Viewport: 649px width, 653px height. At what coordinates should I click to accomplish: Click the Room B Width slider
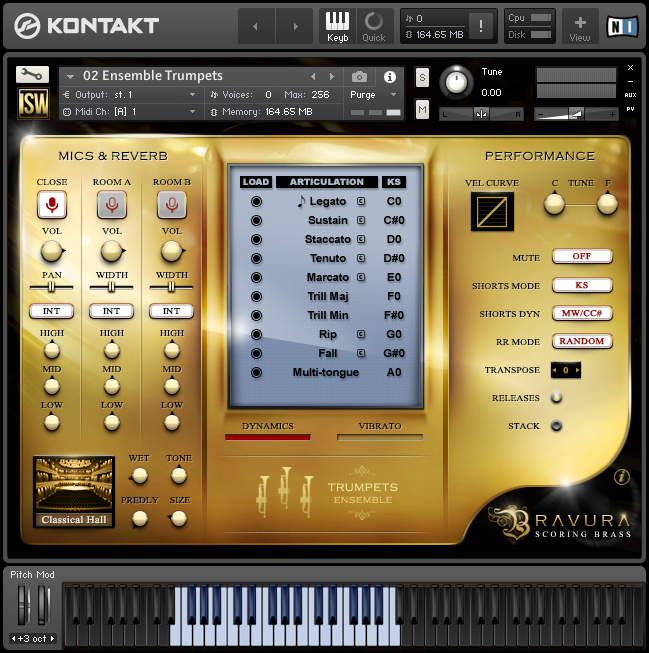point(172,287)
